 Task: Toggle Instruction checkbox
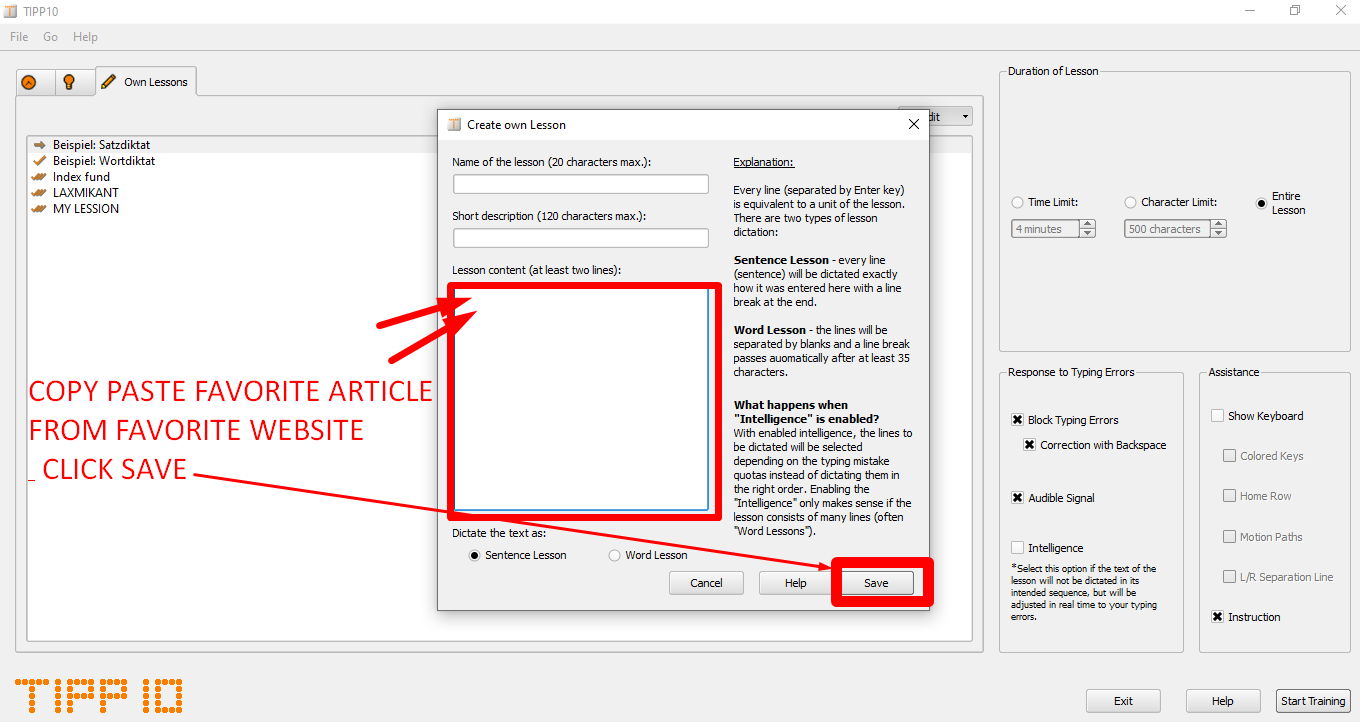[1218, 617]
